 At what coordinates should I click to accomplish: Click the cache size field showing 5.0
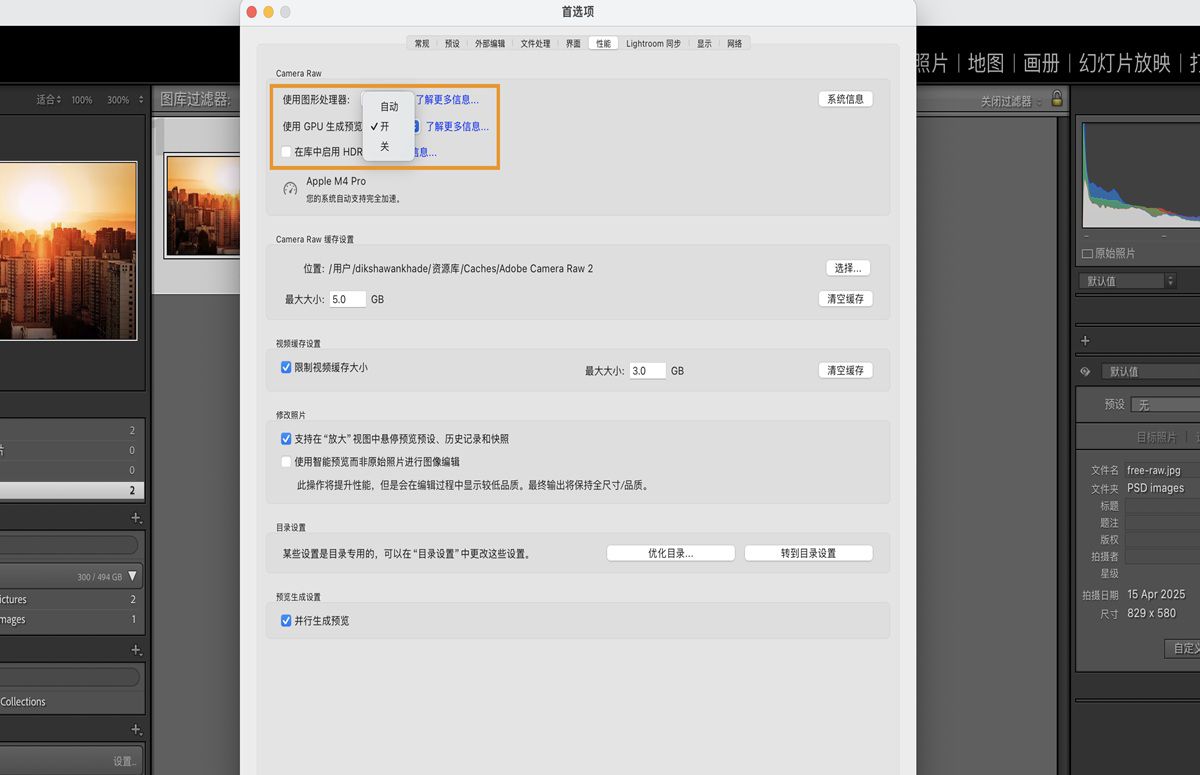347,298
